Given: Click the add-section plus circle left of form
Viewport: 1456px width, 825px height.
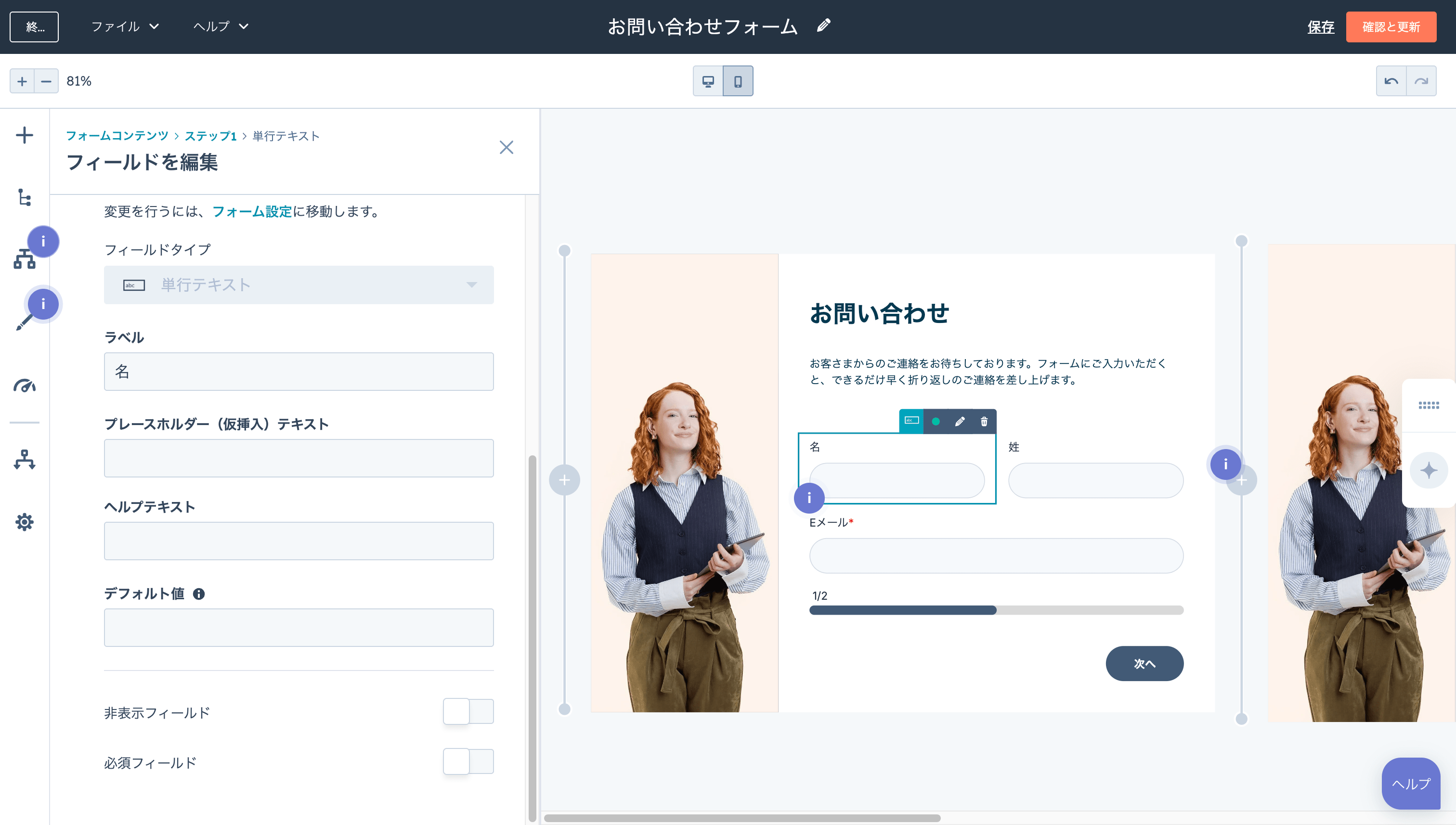Looking at the screenshot, I should (x=564, y=480).
